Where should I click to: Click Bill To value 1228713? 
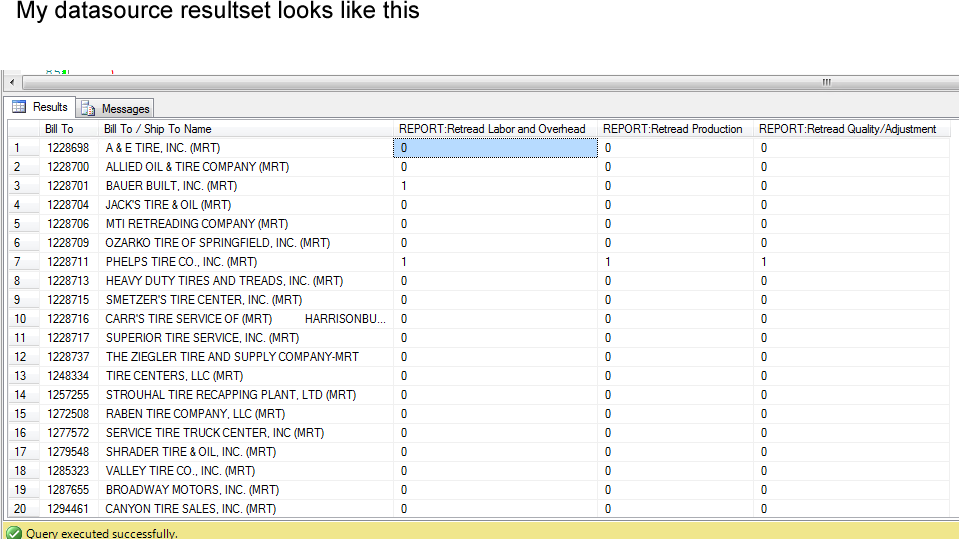[68, 281]
